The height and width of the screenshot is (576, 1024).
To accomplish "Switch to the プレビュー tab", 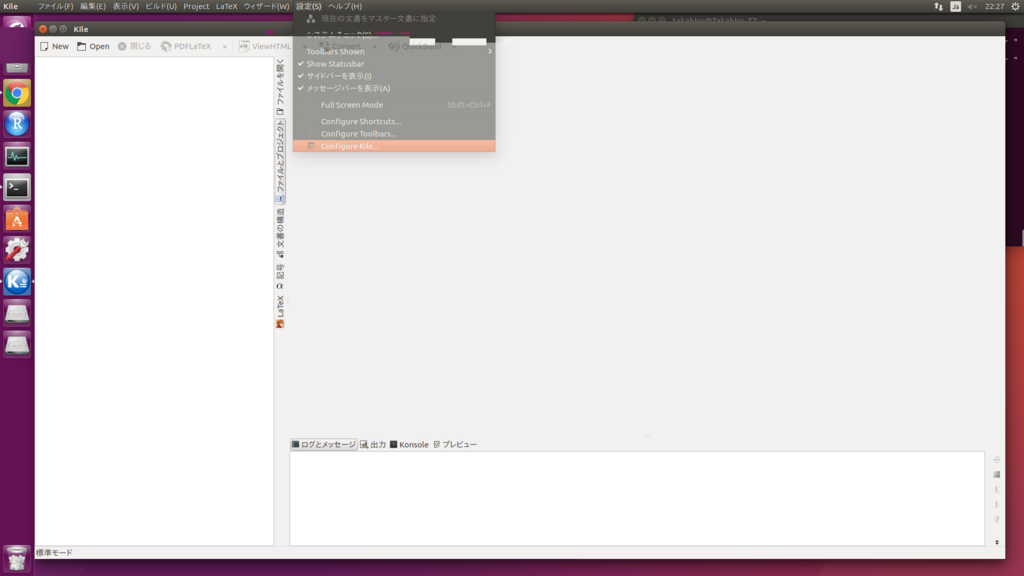I will (x=455, y=445).
